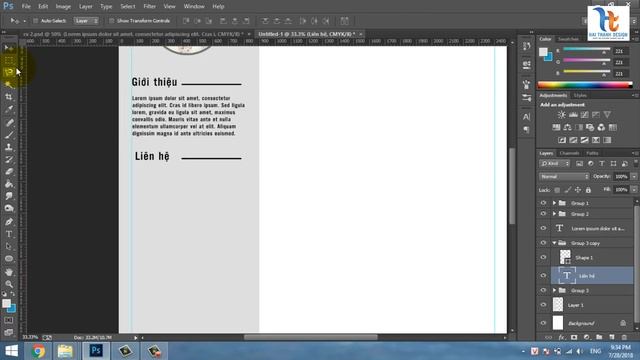
Task: Click the foreground color swatch in toolbox
Action: 6,304
